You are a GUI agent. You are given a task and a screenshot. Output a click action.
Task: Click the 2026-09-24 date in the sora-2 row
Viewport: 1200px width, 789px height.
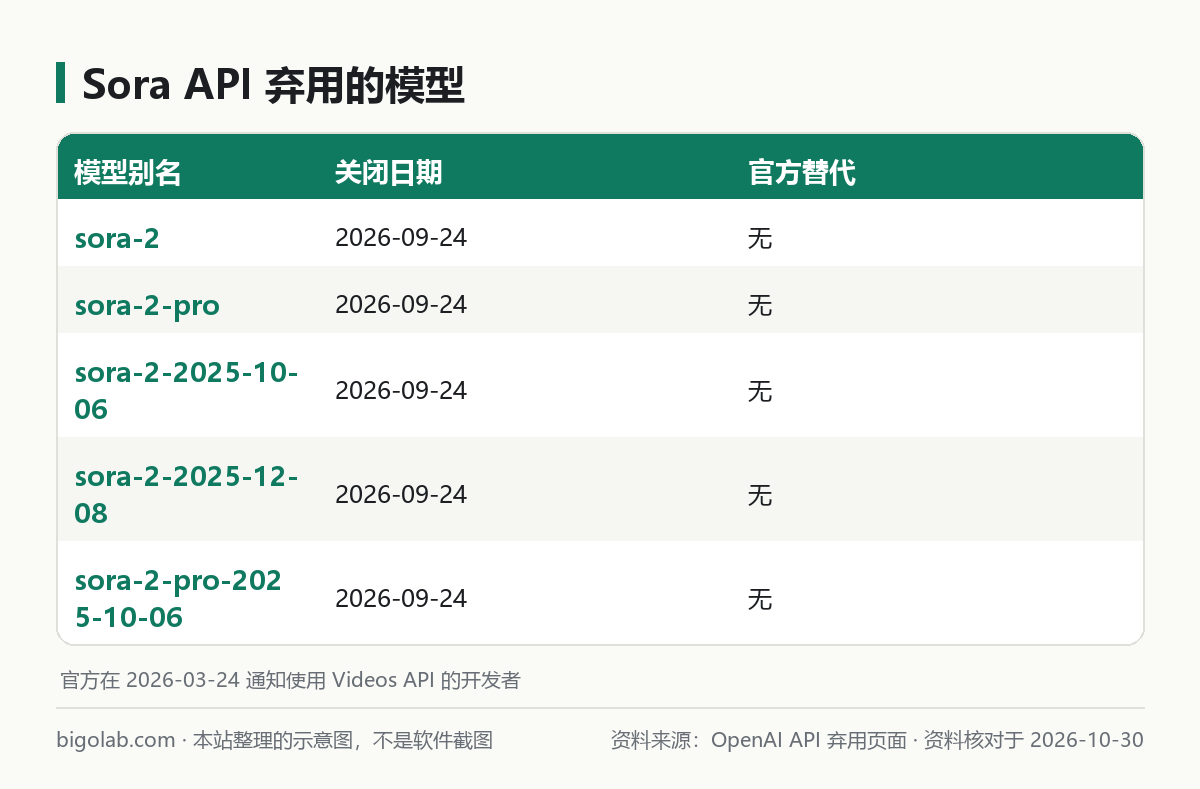[x=401, y=238]
